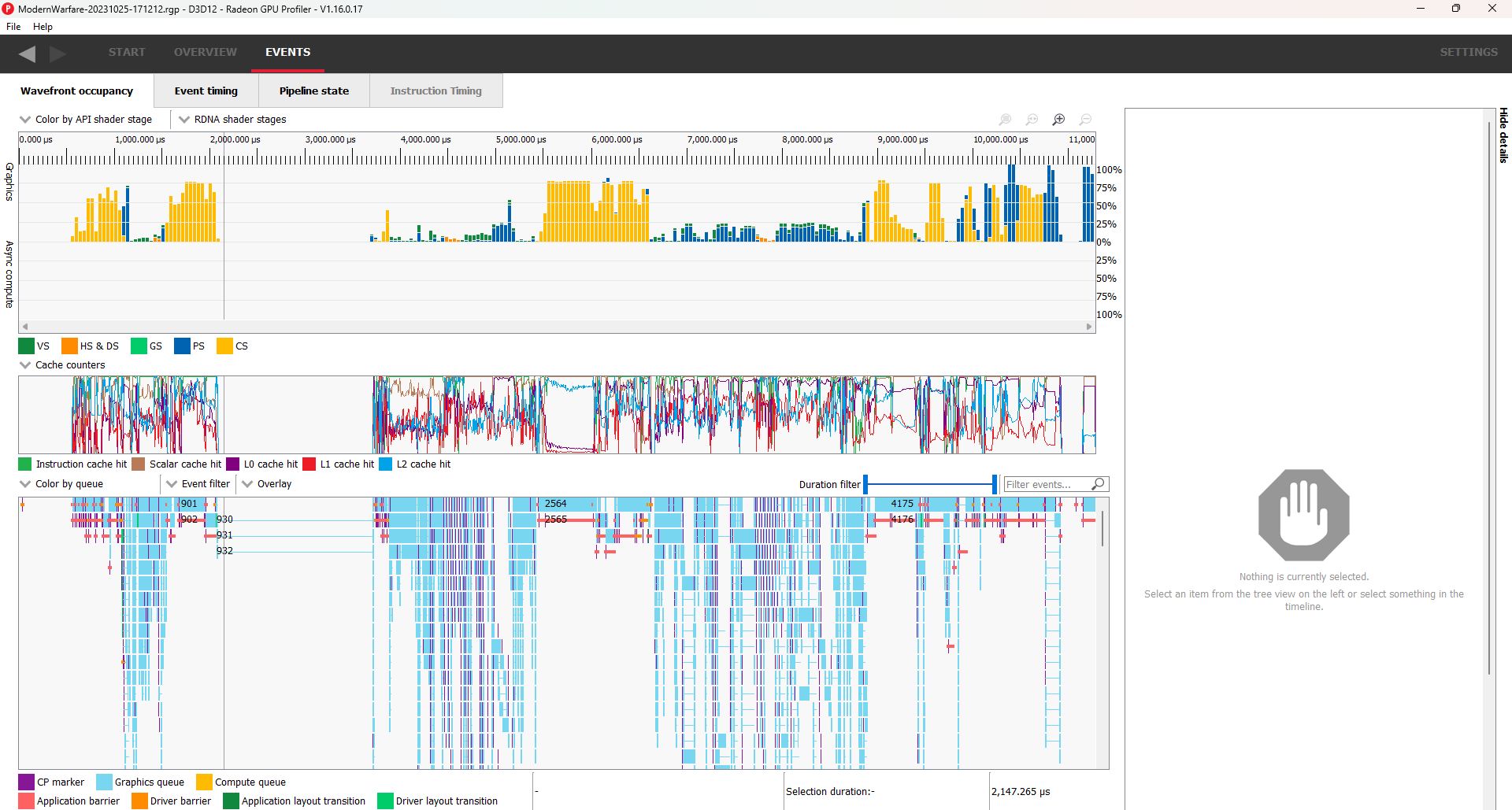Click the Filter events input field
This screenshot has height=810, width=1512.
(x=1047, y=484)
